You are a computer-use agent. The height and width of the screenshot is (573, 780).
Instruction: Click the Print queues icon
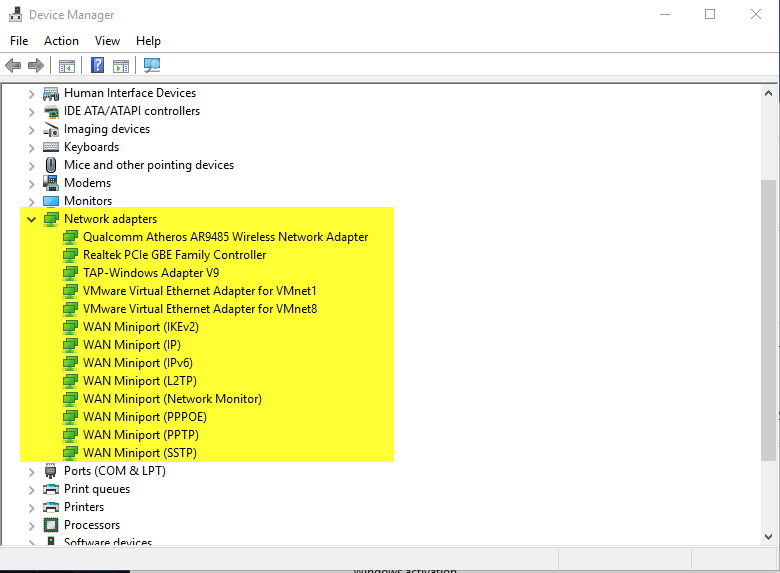[51, 489]
